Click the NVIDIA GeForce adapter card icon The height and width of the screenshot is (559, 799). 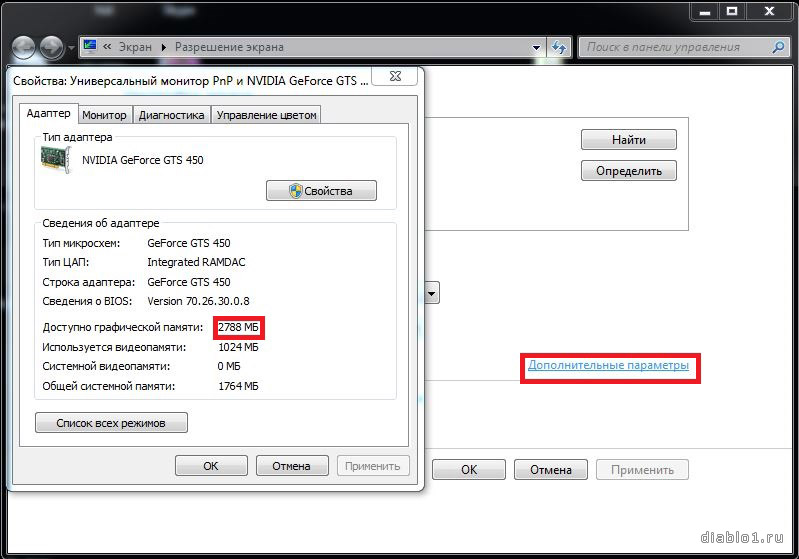(x=57, y=160)
